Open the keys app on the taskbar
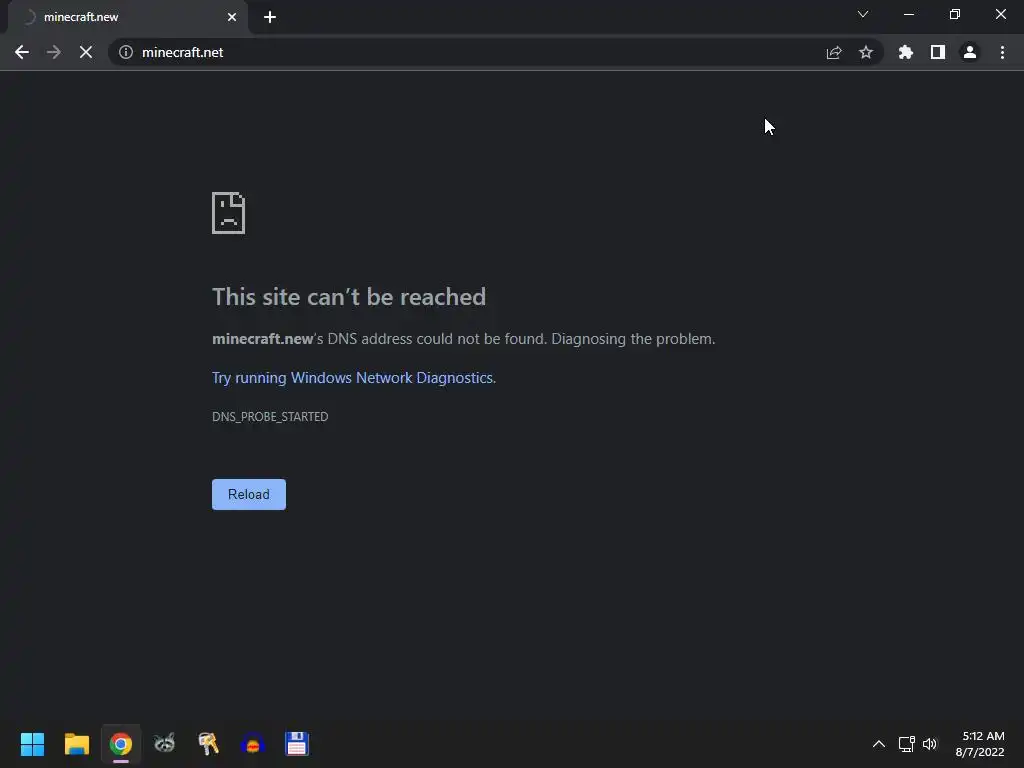The height and width of the screenshot is (768, 1024). pos(208,744)
